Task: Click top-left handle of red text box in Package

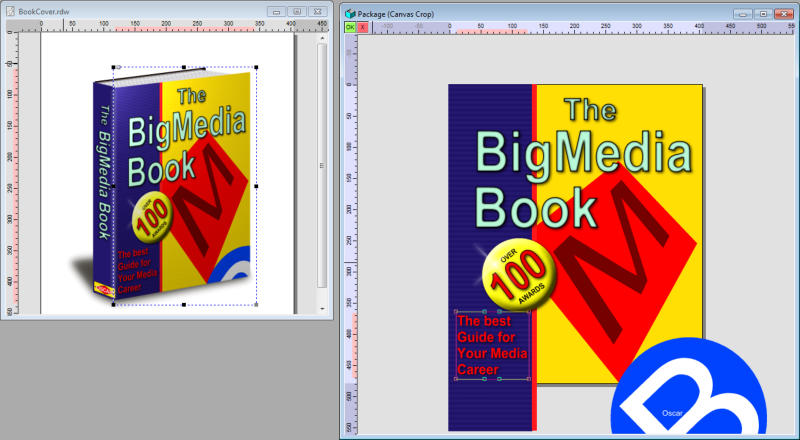Action: point(456,311)
